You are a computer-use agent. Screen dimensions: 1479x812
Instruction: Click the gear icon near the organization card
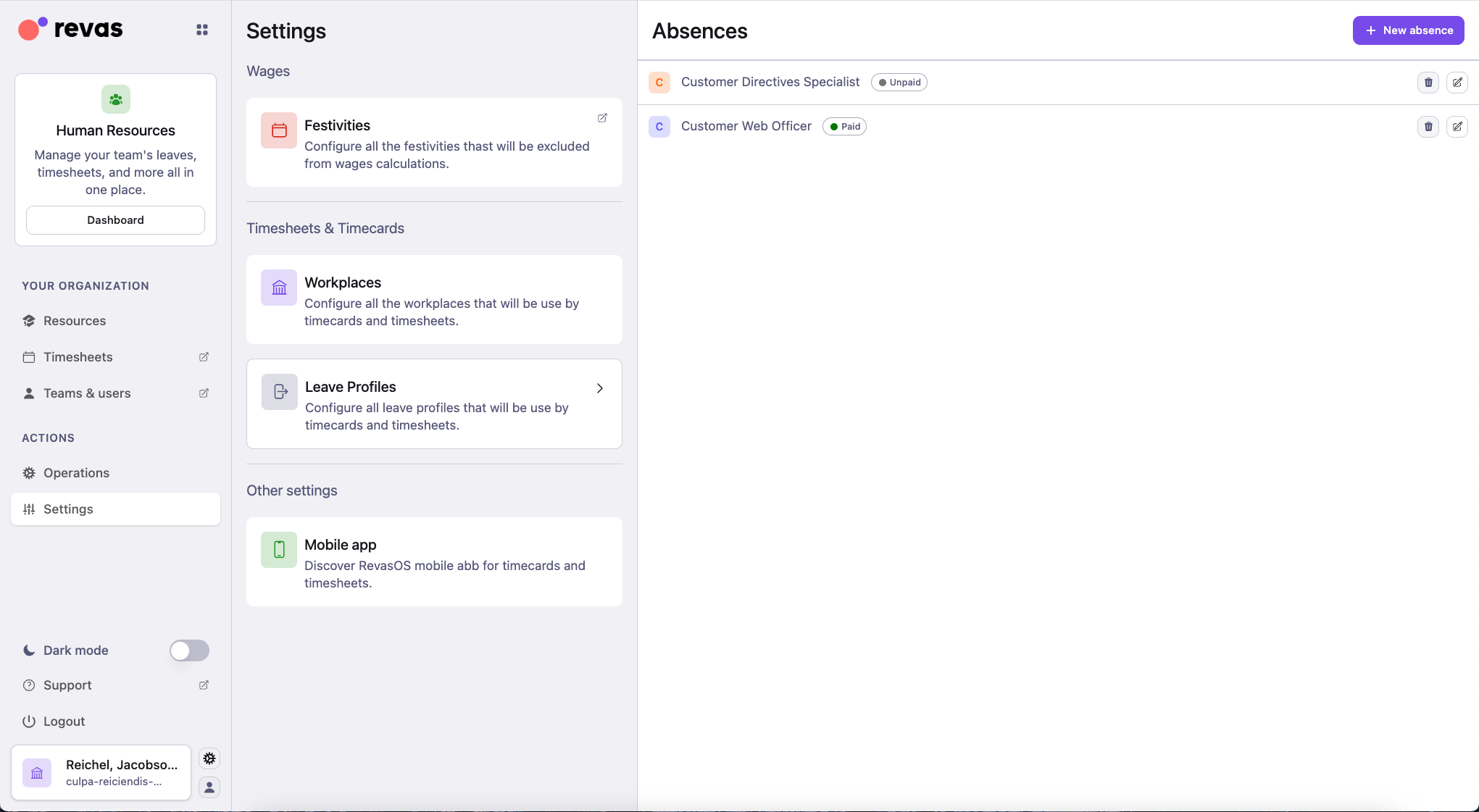[209, 758]
